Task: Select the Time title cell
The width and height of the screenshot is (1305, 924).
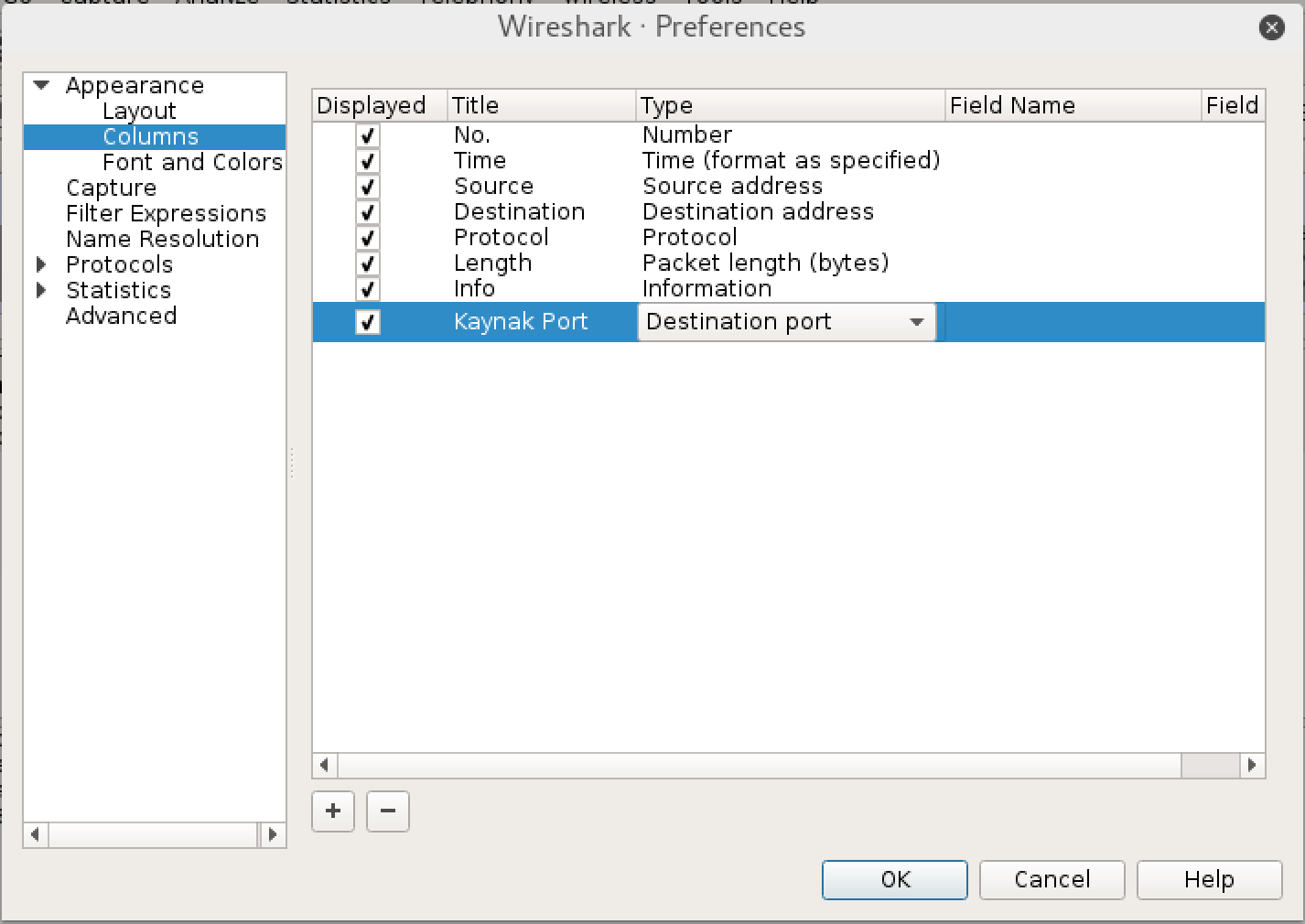Action: click(480, 160)
